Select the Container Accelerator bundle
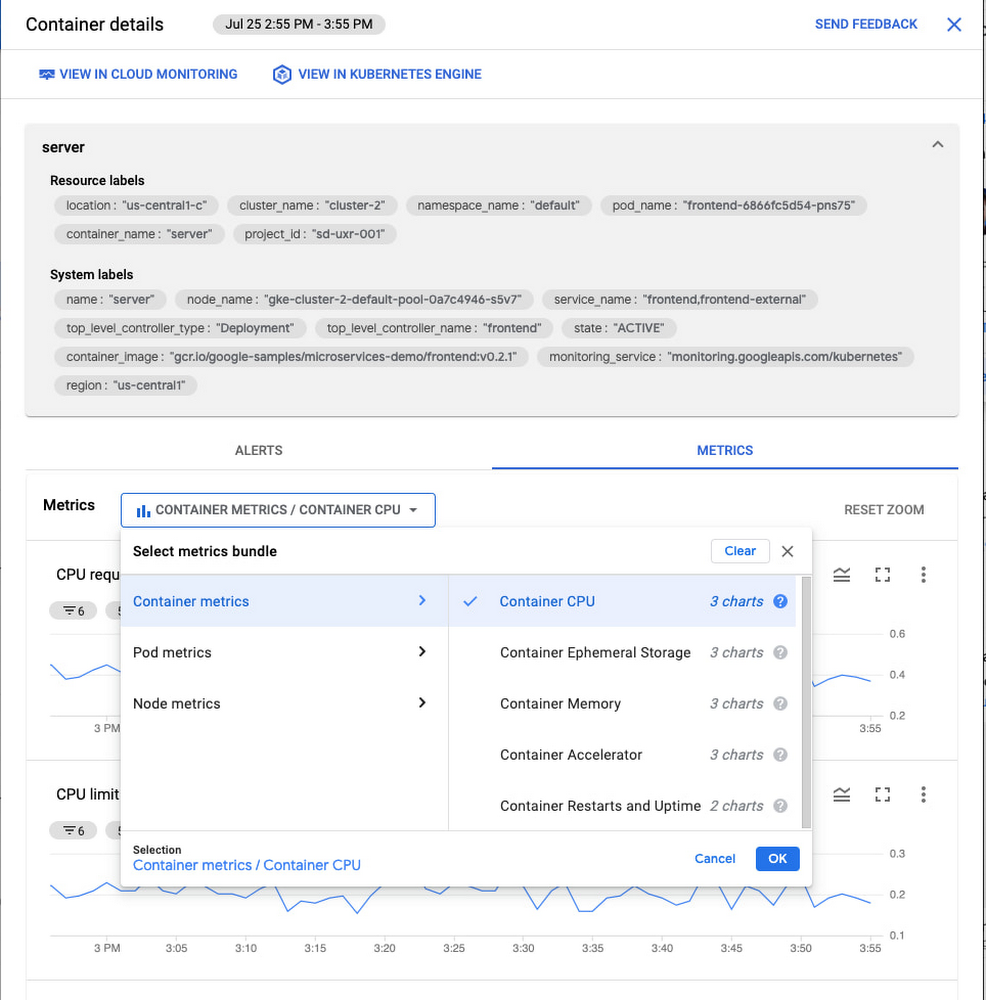The width and height of the screenshot is (986, 1000). [x=622, y=754]
